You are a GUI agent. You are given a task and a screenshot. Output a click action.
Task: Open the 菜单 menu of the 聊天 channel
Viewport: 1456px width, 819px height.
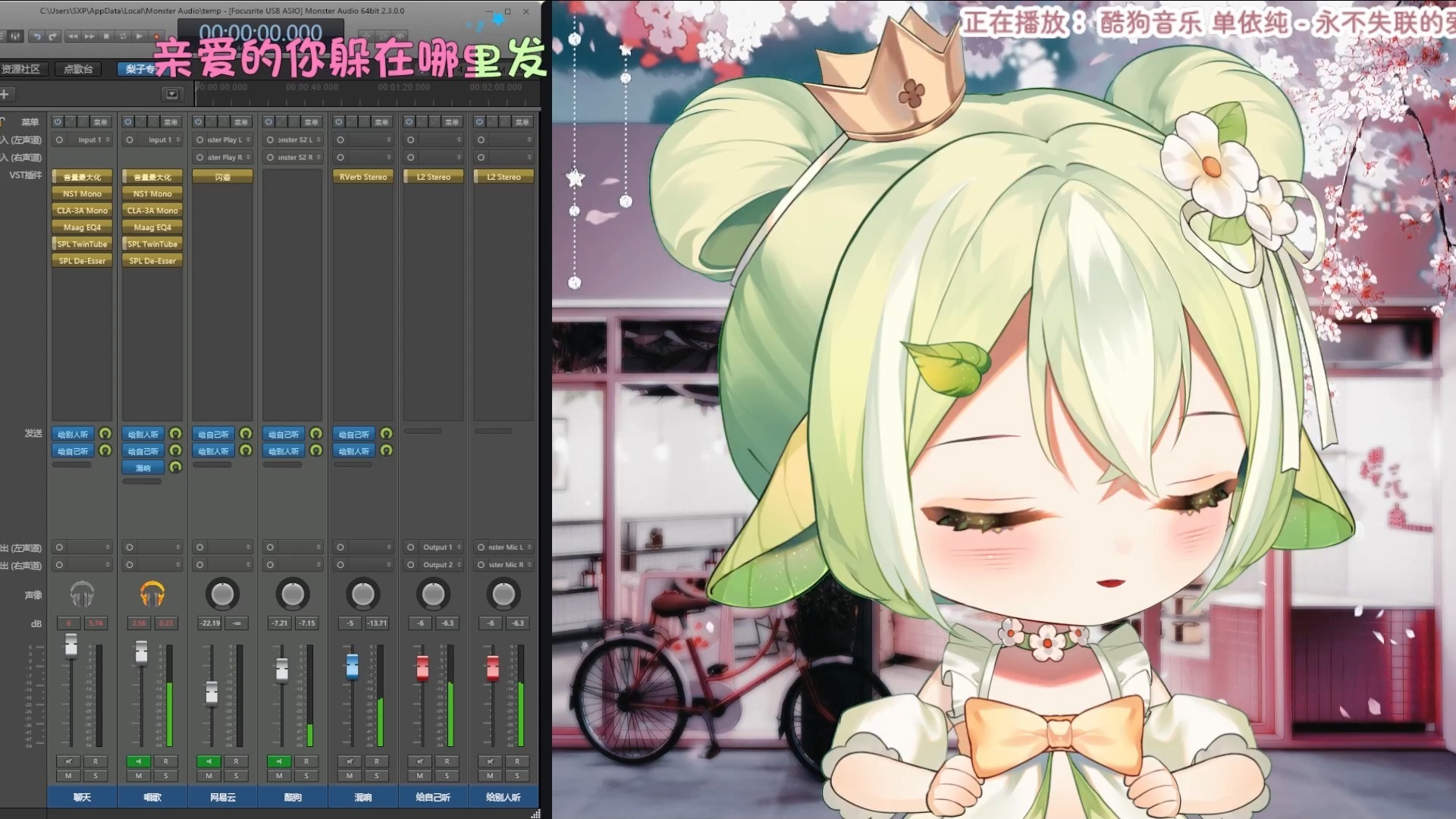point(101,121)
